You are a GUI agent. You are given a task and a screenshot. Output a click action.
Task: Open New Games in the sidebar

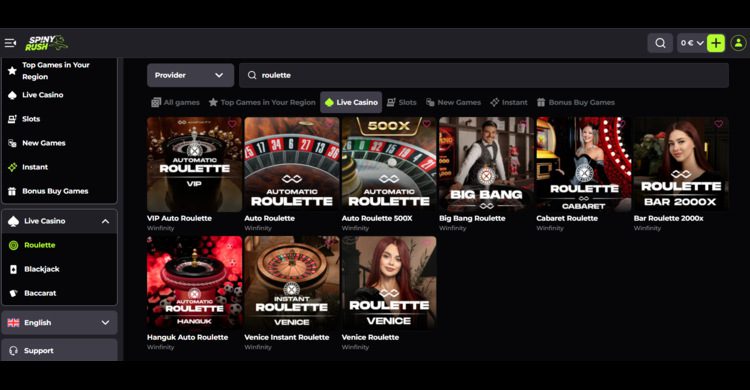[x=59, y=143]
